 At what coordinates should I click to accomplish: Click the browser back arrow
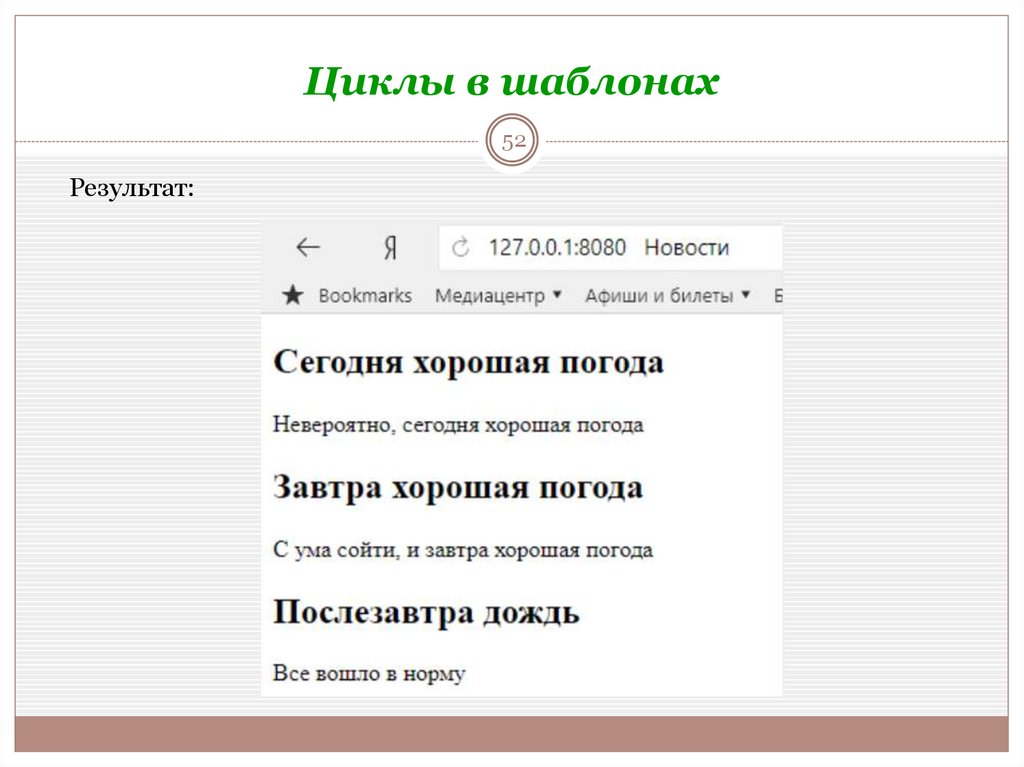[x=306, y=245]
